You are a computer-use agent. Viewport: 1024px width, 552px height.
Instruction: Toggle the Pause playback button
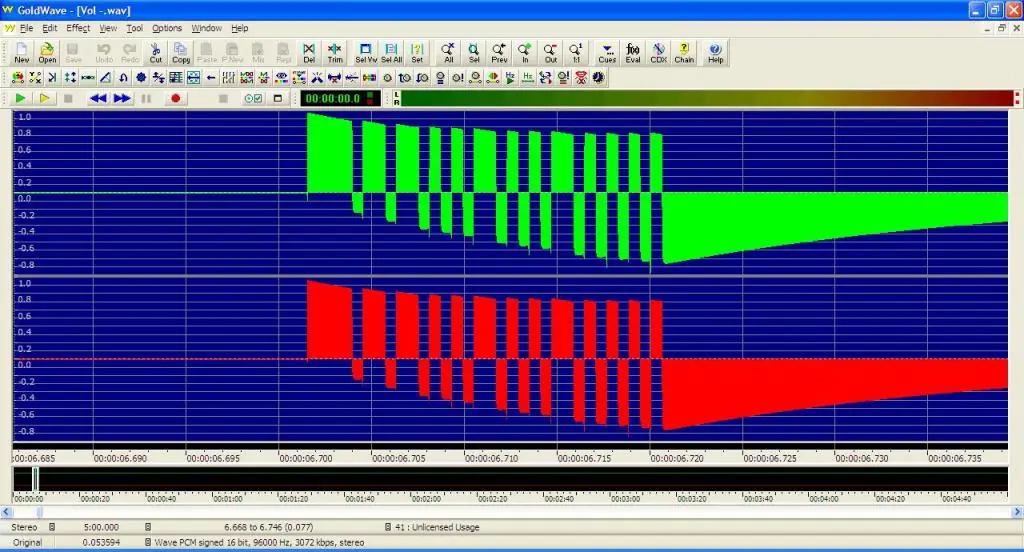146,99
